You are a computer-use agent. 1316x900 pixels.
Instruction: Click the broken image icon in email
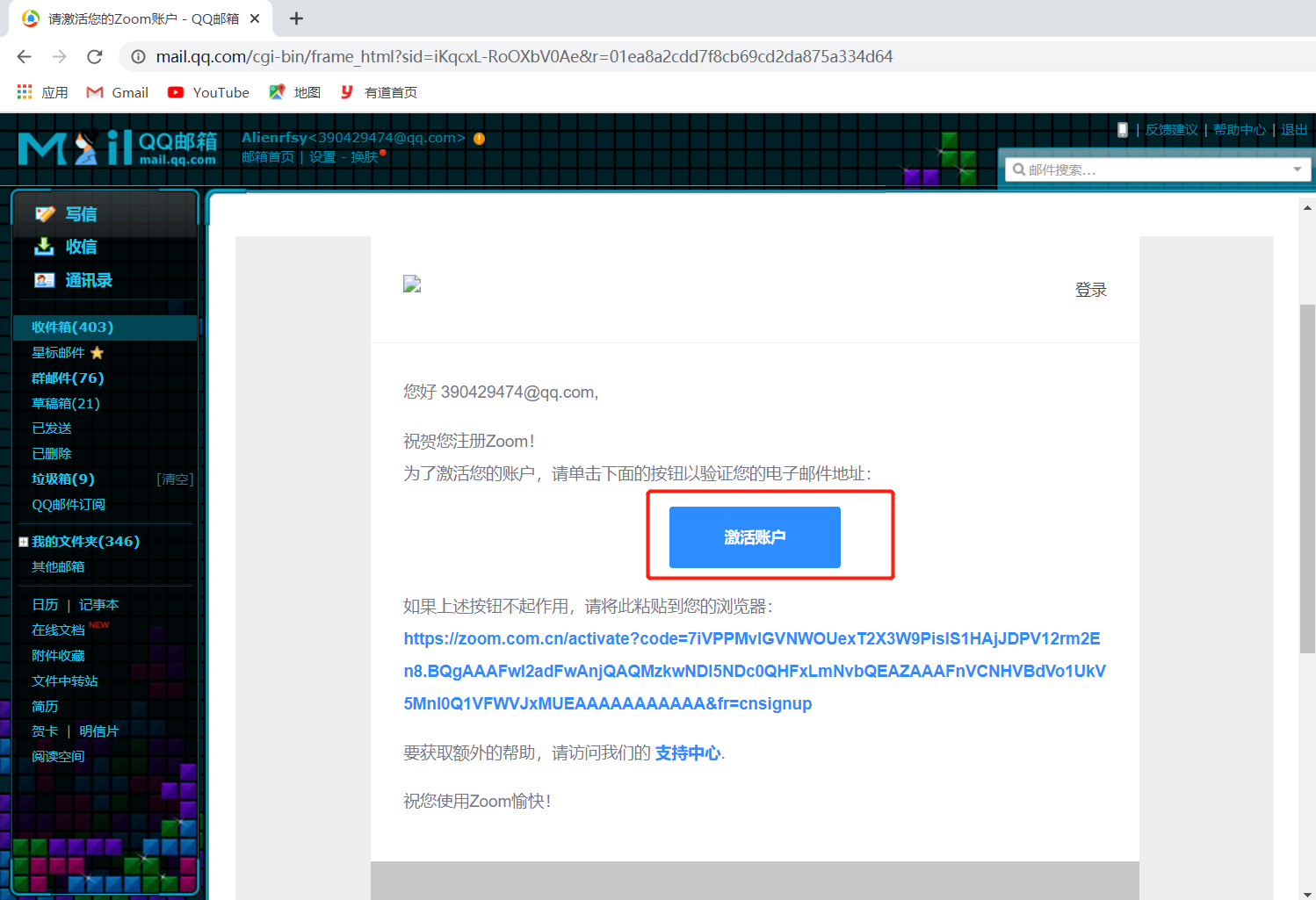(x=412, y=284)
